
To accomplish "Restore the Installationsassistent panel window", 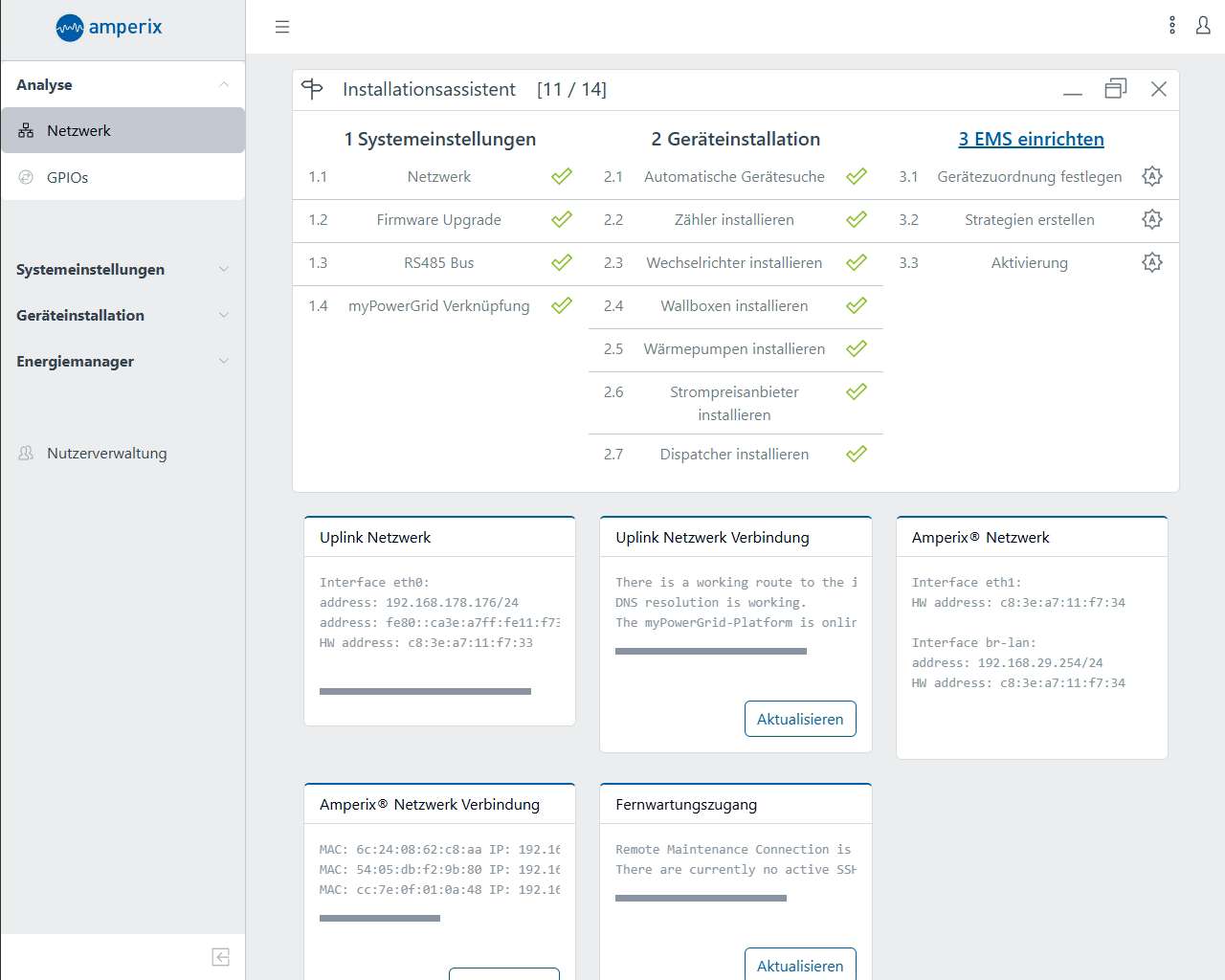I will (x=1116, y=89).
